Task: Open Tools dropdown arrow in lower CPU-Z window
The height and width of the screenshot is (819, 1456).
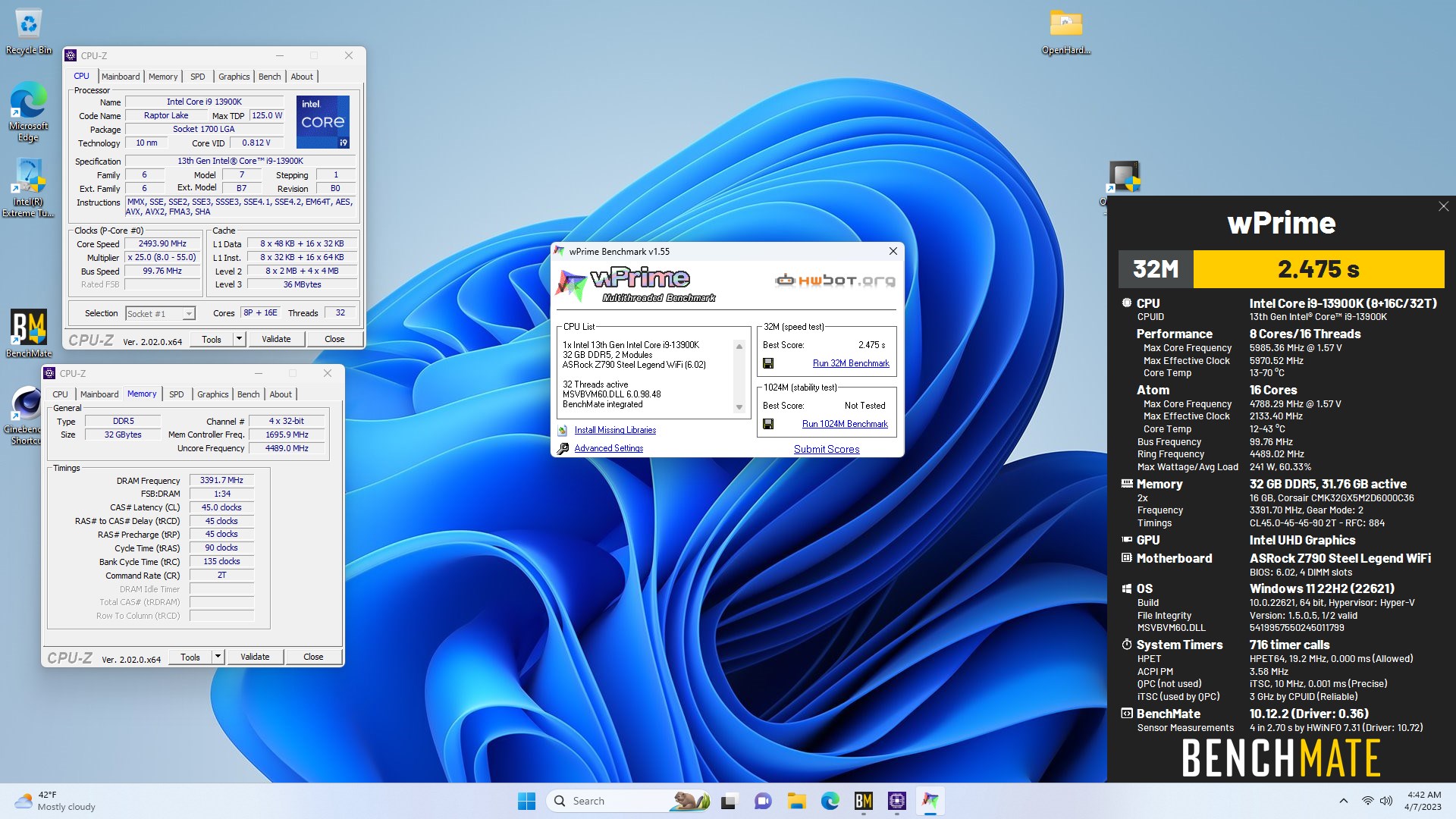Action: pyautogui.click(x=218, y=657)
